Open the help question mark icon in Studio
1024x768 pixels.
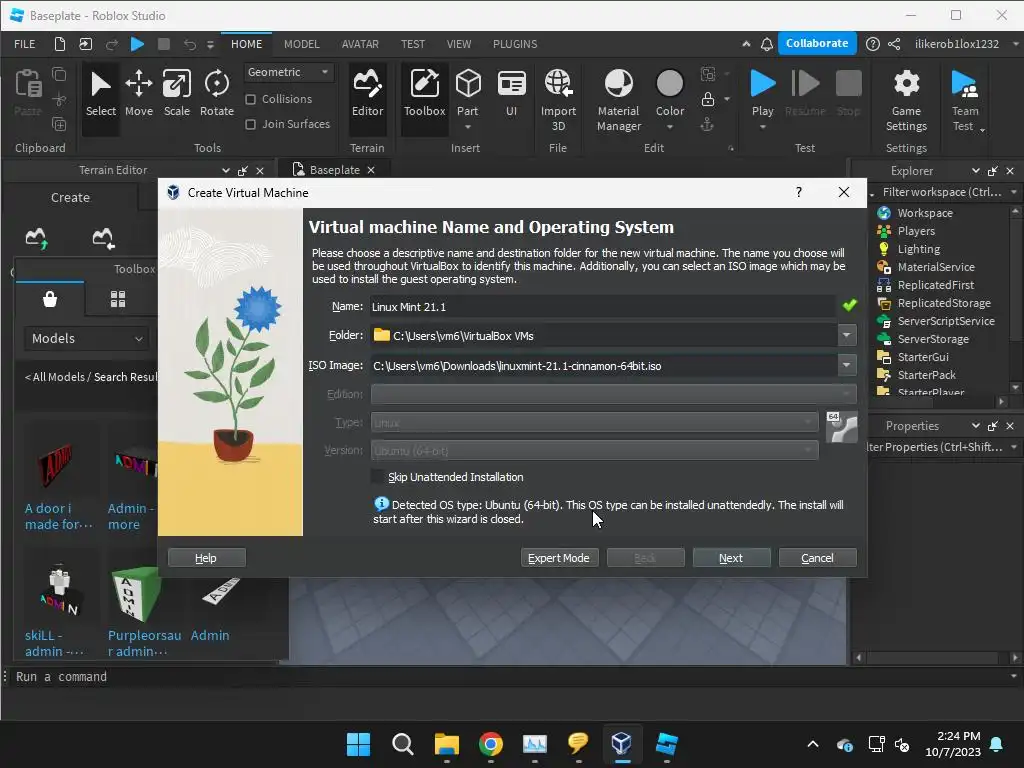tap(872, 44)
